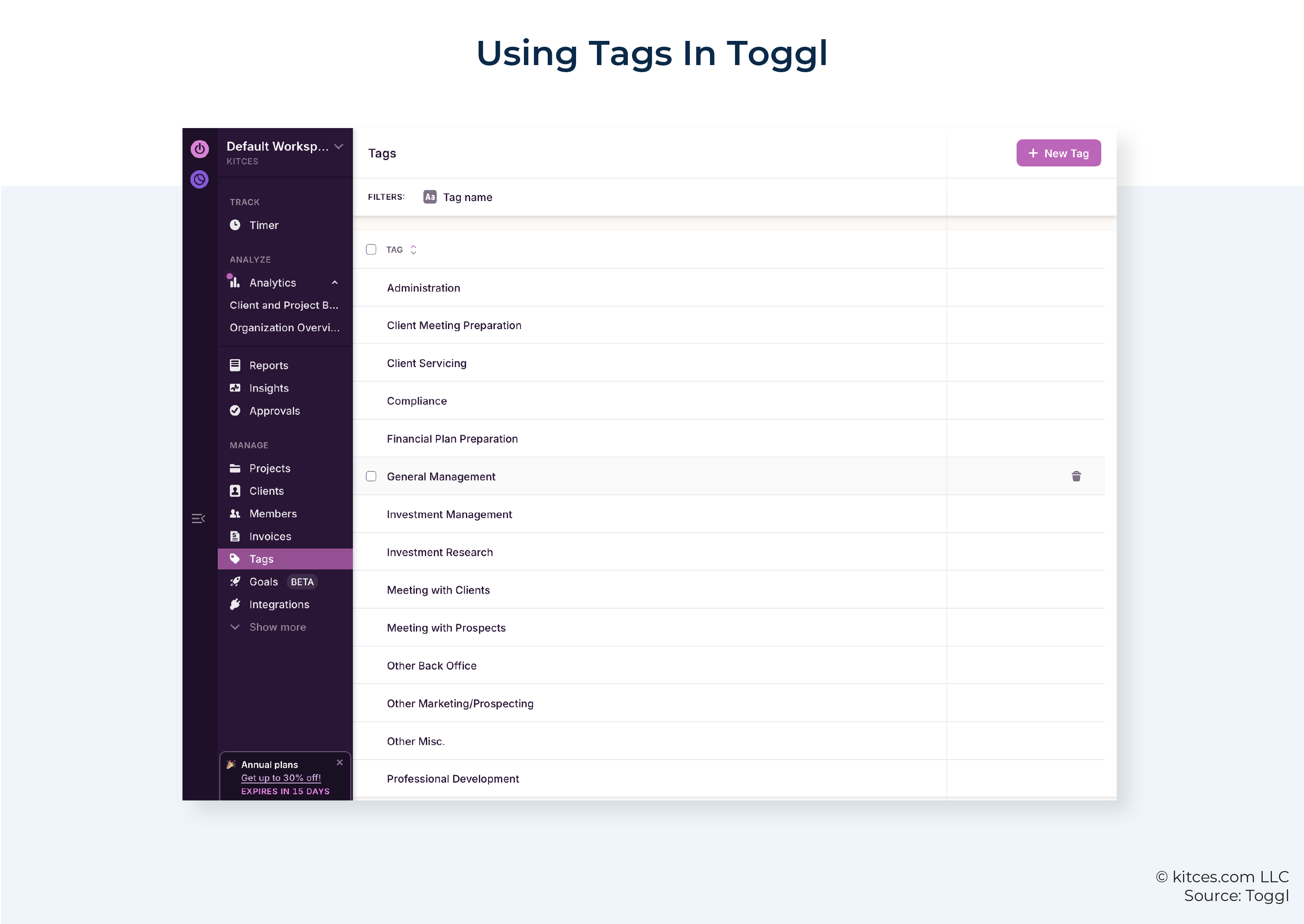This screenshot has height=924, width=1304.
Task: Click the Insights icon
Action: pyautogui.click(x=235, y=388)
